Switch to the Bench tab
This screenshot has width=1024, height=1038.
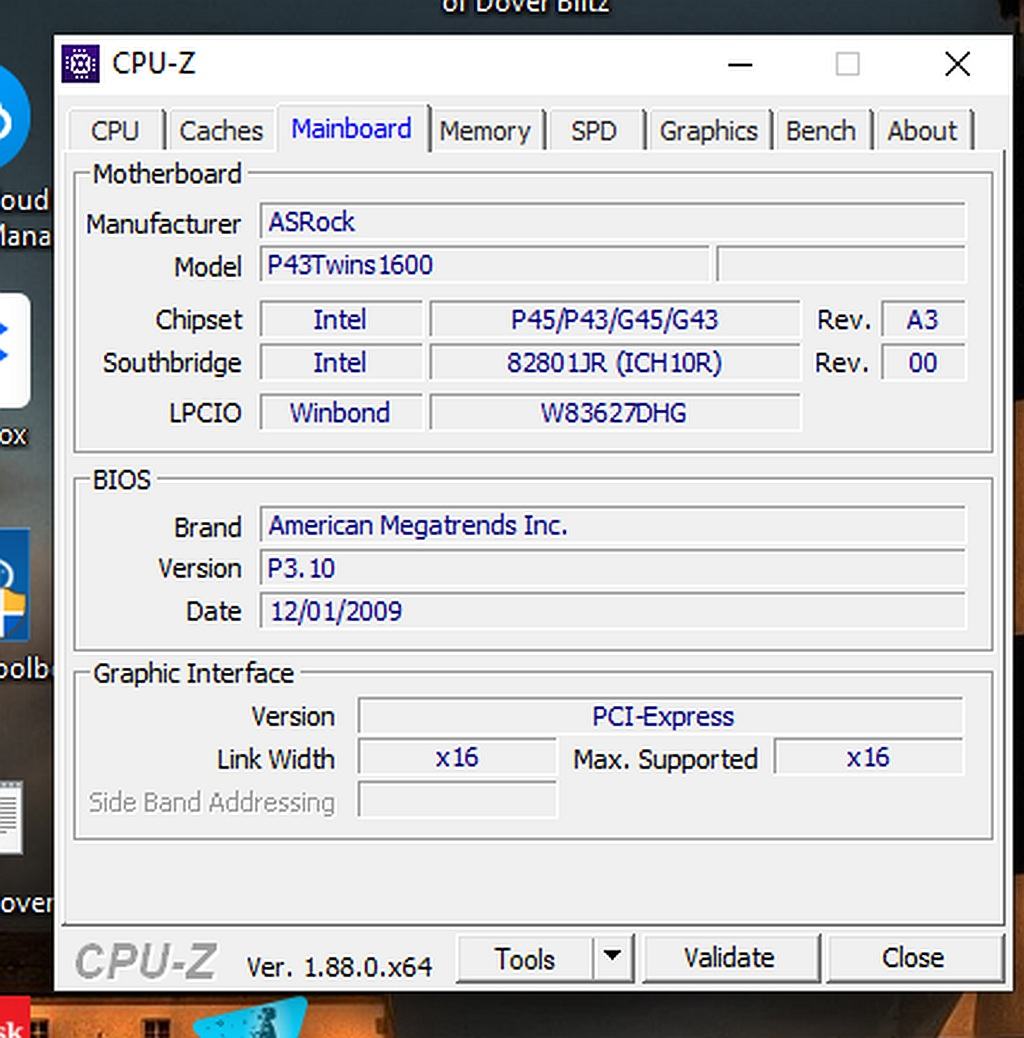[821, 130]
